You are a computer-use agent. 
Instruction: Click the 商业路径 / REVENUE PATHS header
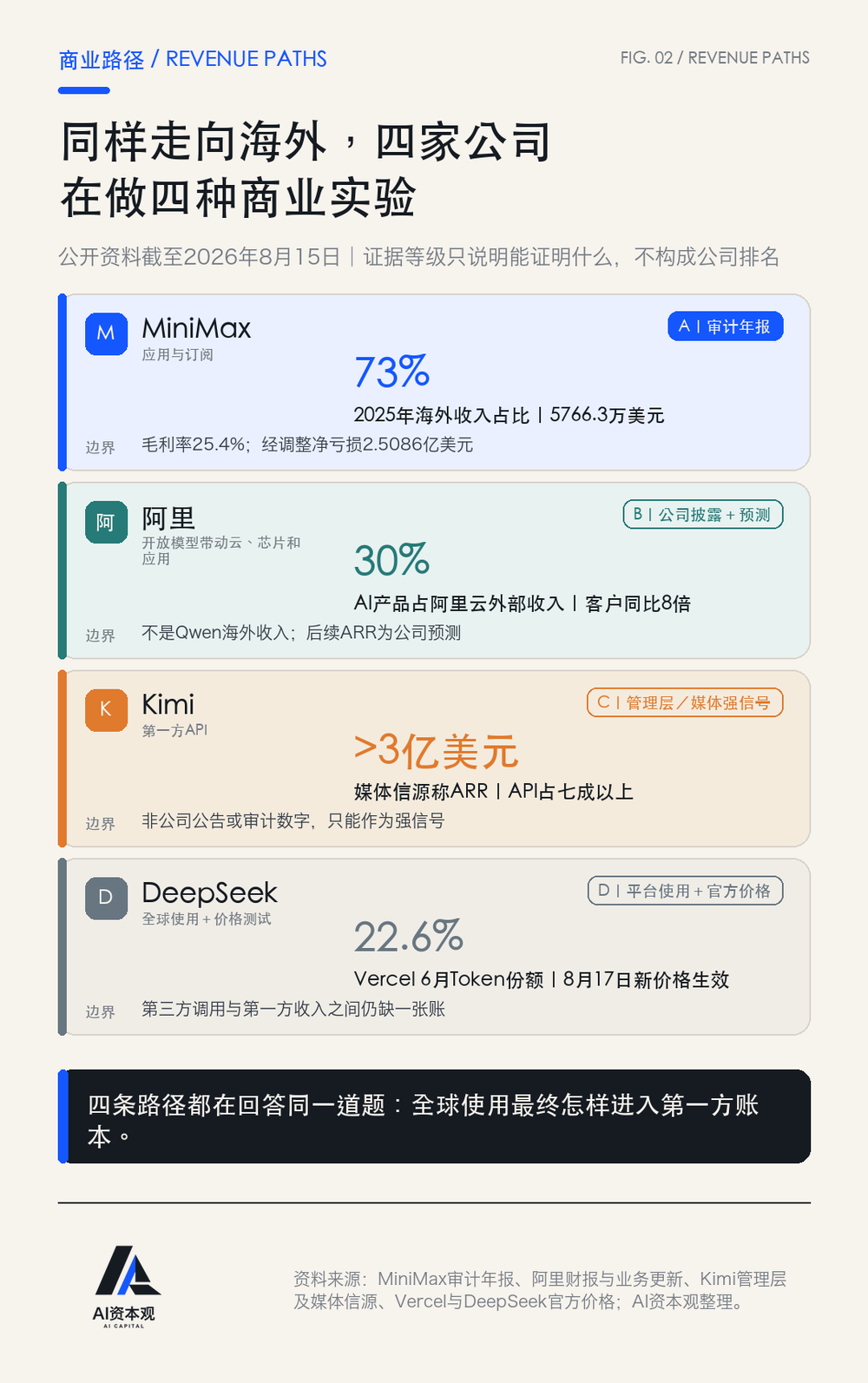193,59
